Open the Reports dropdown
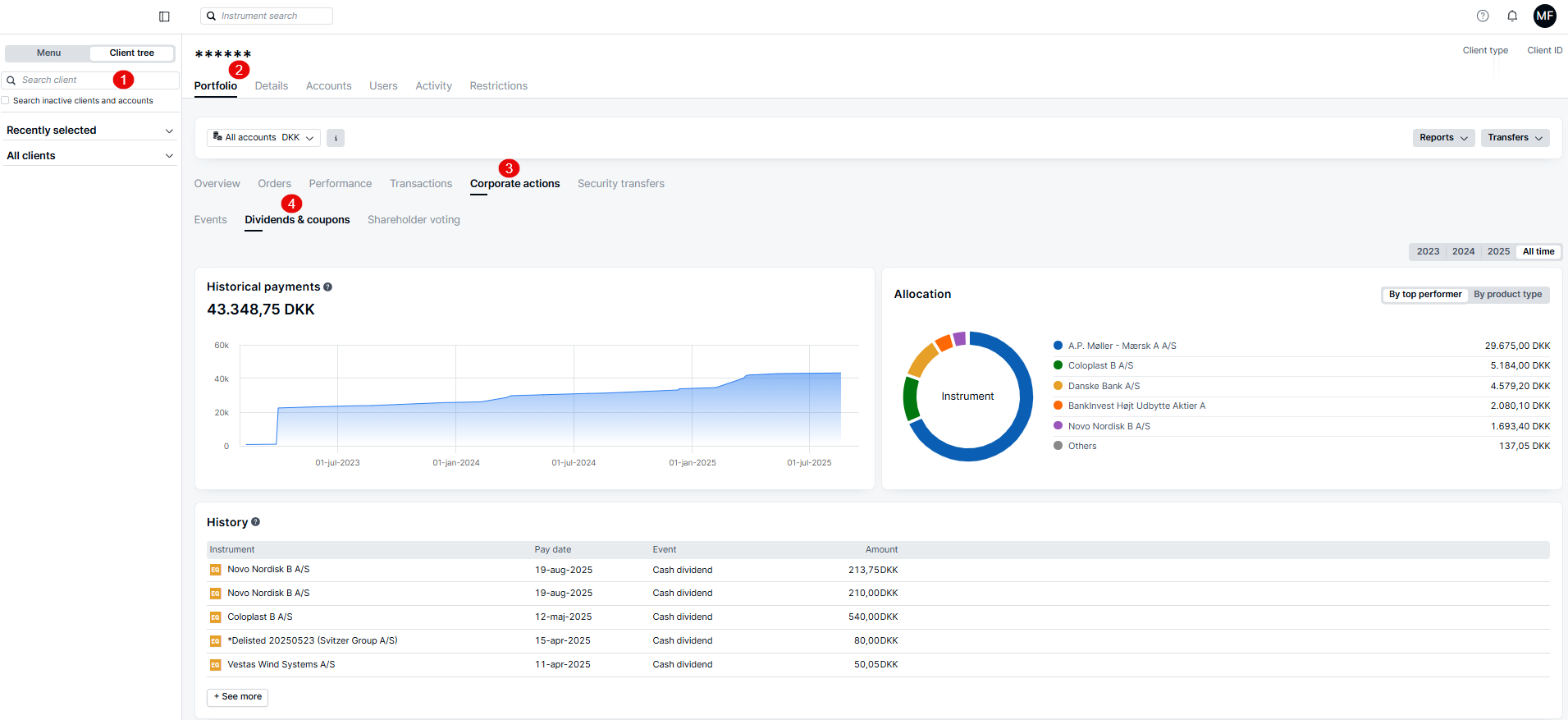The image size is (1568, 720). [1443, 138]
